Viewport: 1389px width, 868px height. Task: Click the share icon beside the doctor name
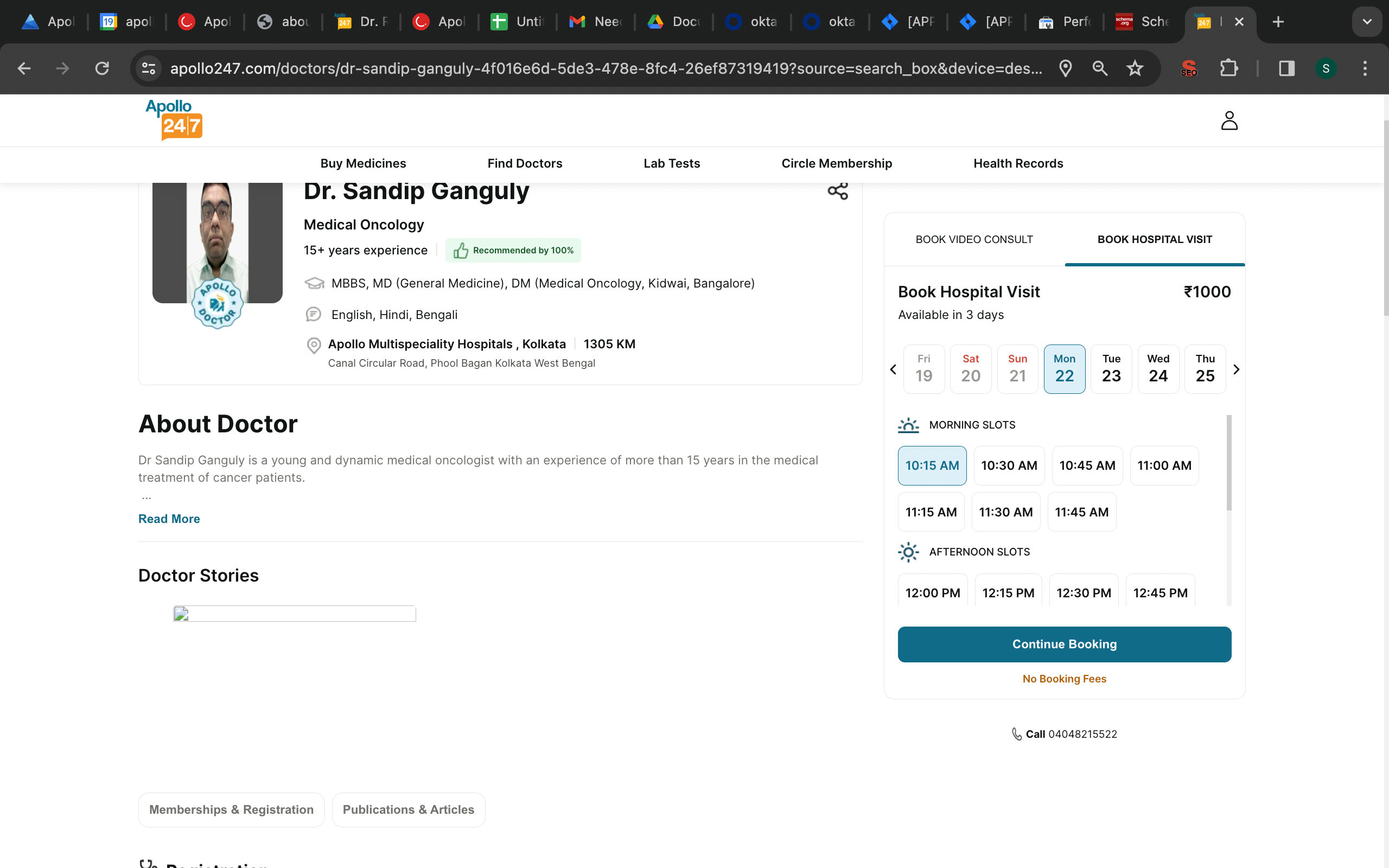837,191
